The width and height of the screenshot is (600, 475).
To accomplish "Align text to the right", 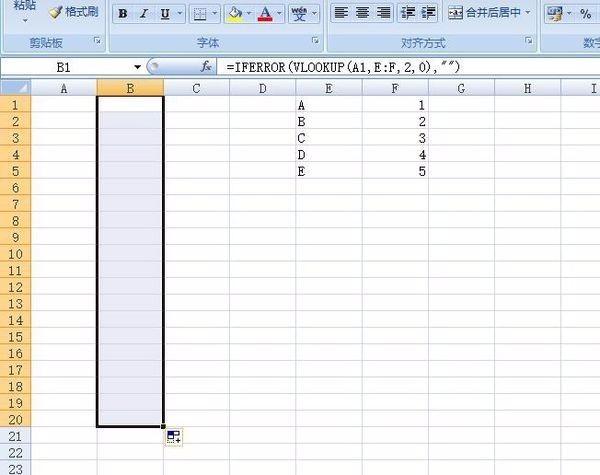I will coord(381,14).
